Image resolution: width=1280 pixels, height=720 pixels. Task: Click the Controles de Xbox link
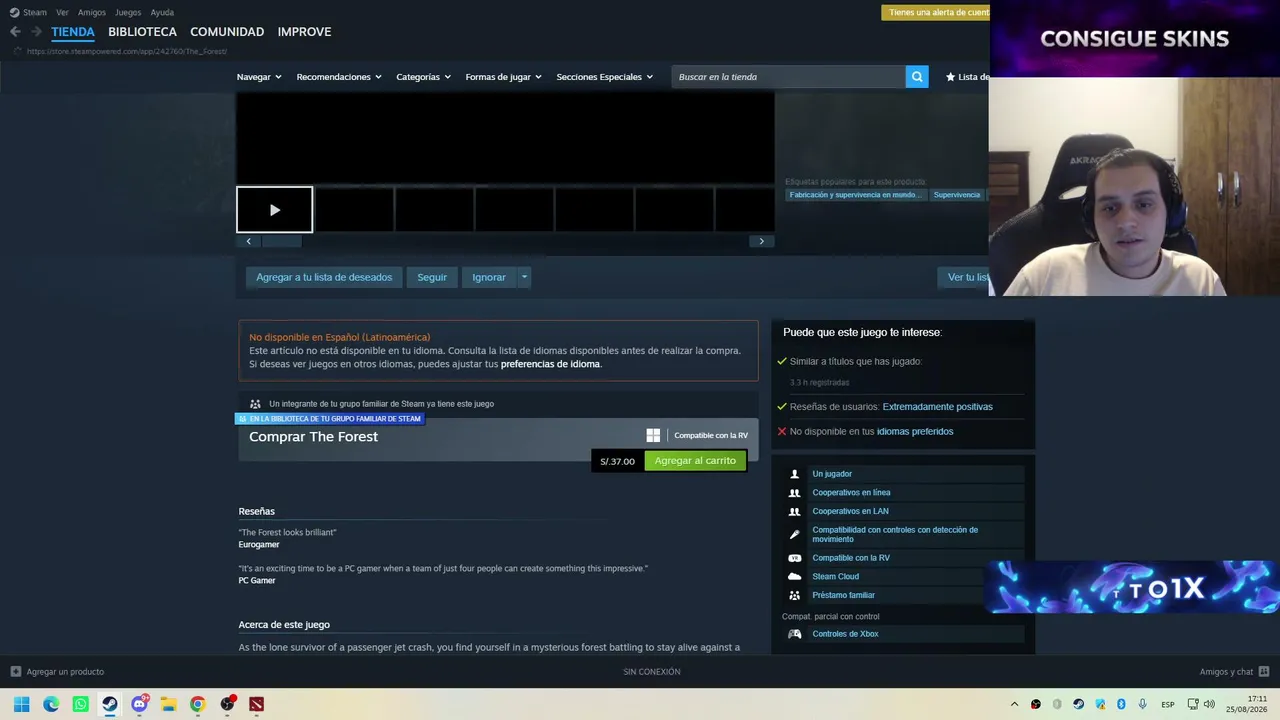(845, 634)
